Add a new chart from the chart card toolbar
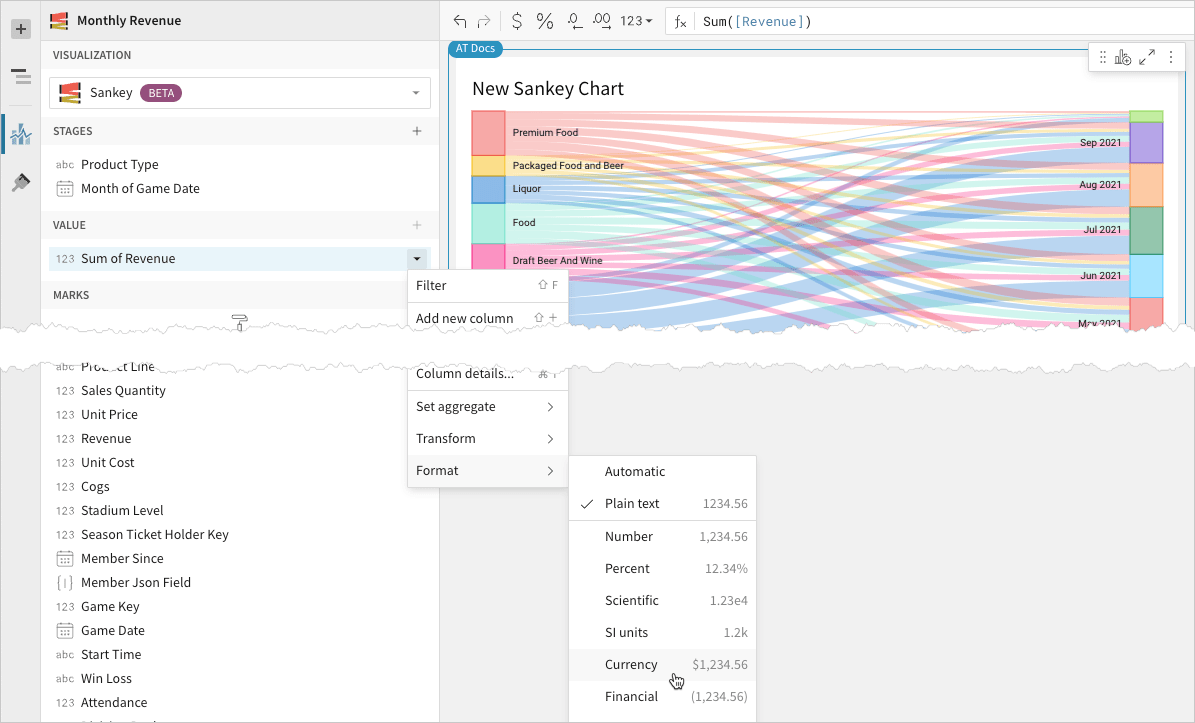This screenshot has height=723, width=1195. point(1123,57)
